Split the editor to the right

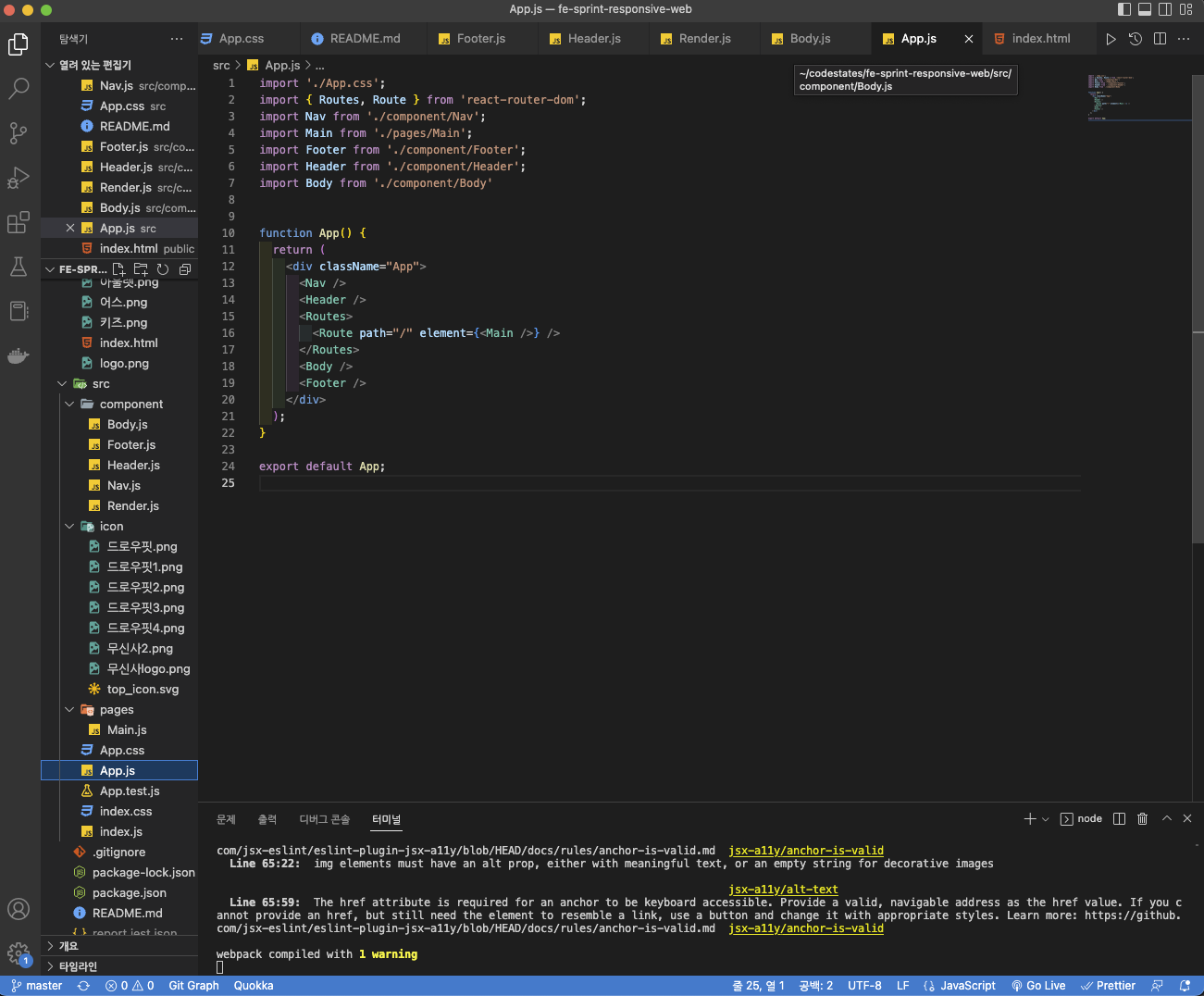pyautogui.click(x=1160, y=39)
